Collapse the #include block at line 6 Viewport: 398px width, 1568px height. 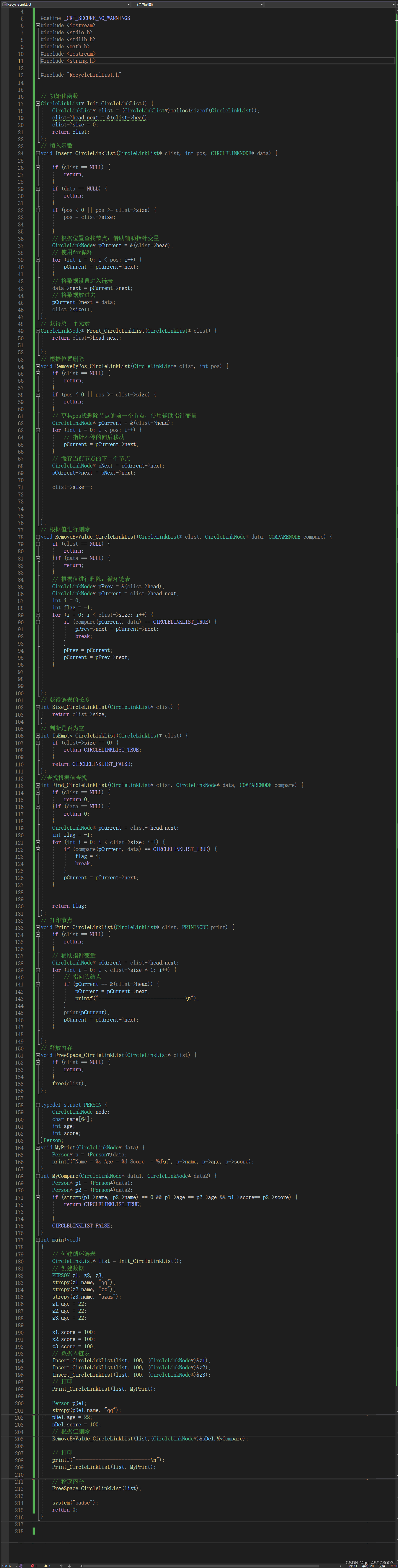coord(38,26)
